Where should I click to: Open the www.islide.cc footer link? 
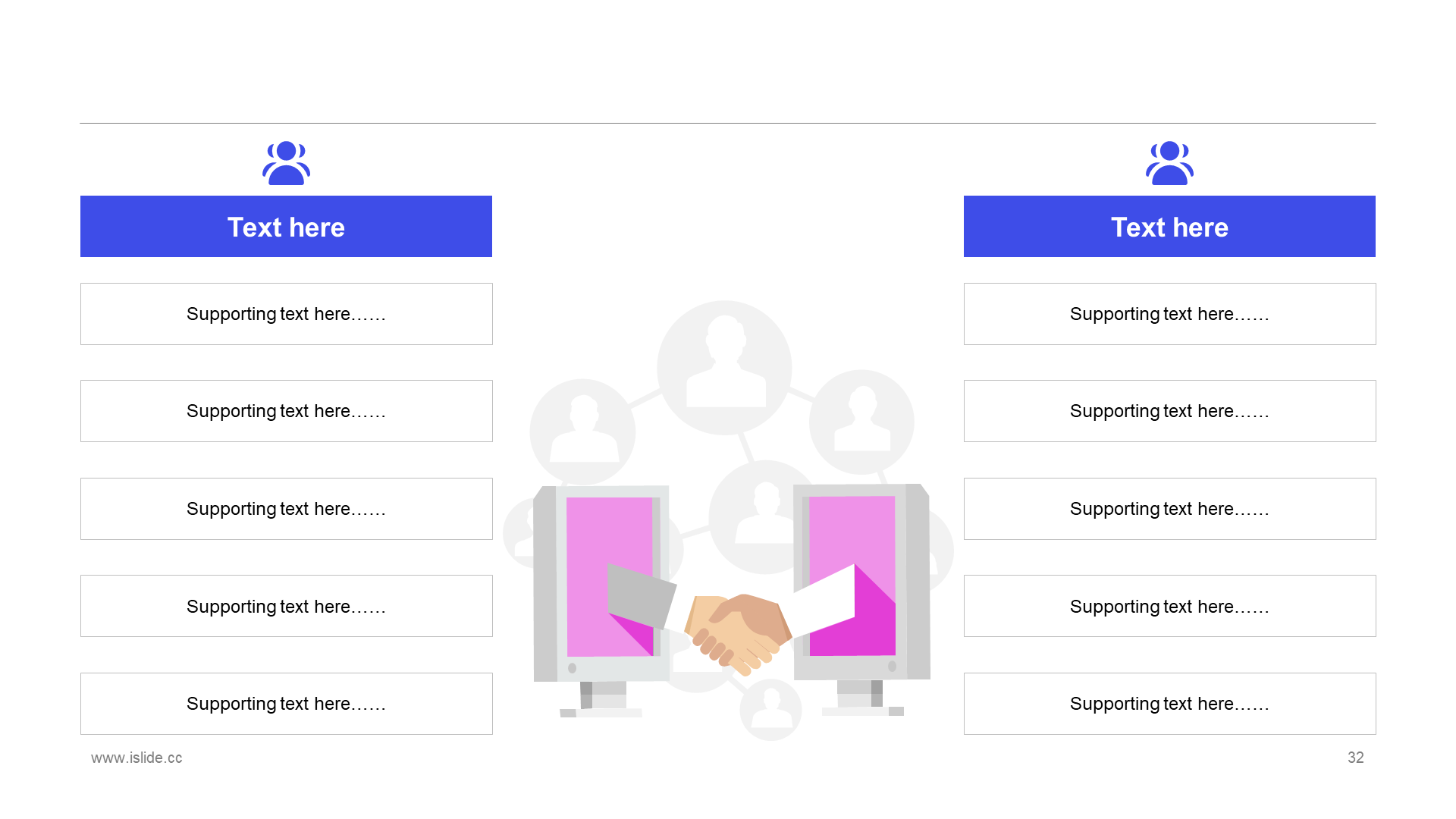click(136, 758)
